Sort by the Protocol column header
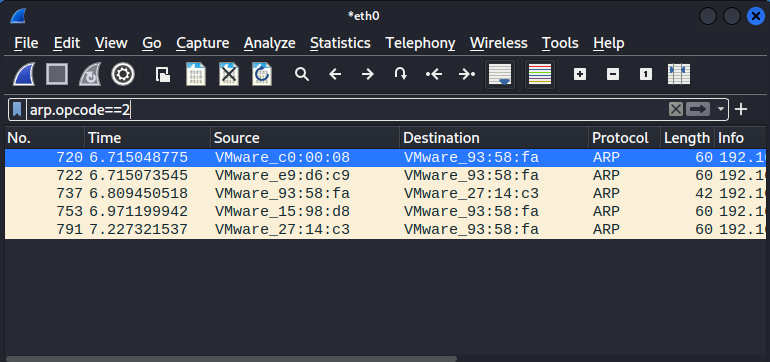770x362 pixels. pyautogui.click(x=625, y=138)
